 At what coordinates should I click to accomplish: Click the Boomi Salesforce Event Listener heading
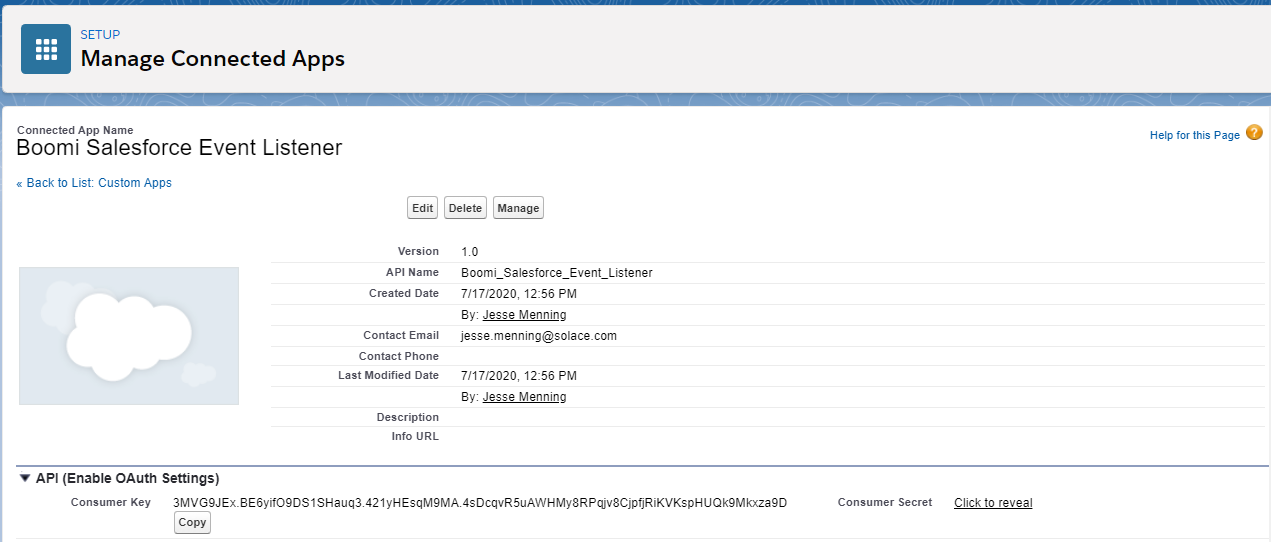coord(179,148)
